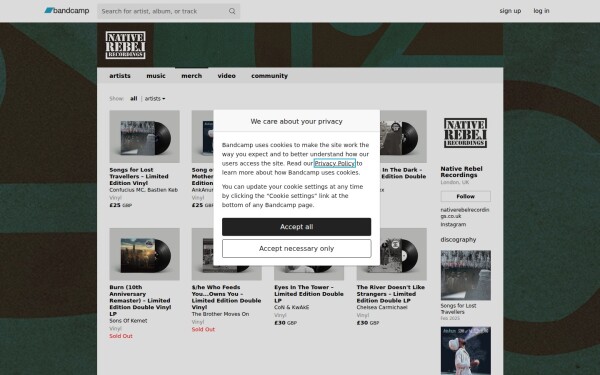Click the sidebar Native Rebel Recordings logo

(x=465, y=133)
